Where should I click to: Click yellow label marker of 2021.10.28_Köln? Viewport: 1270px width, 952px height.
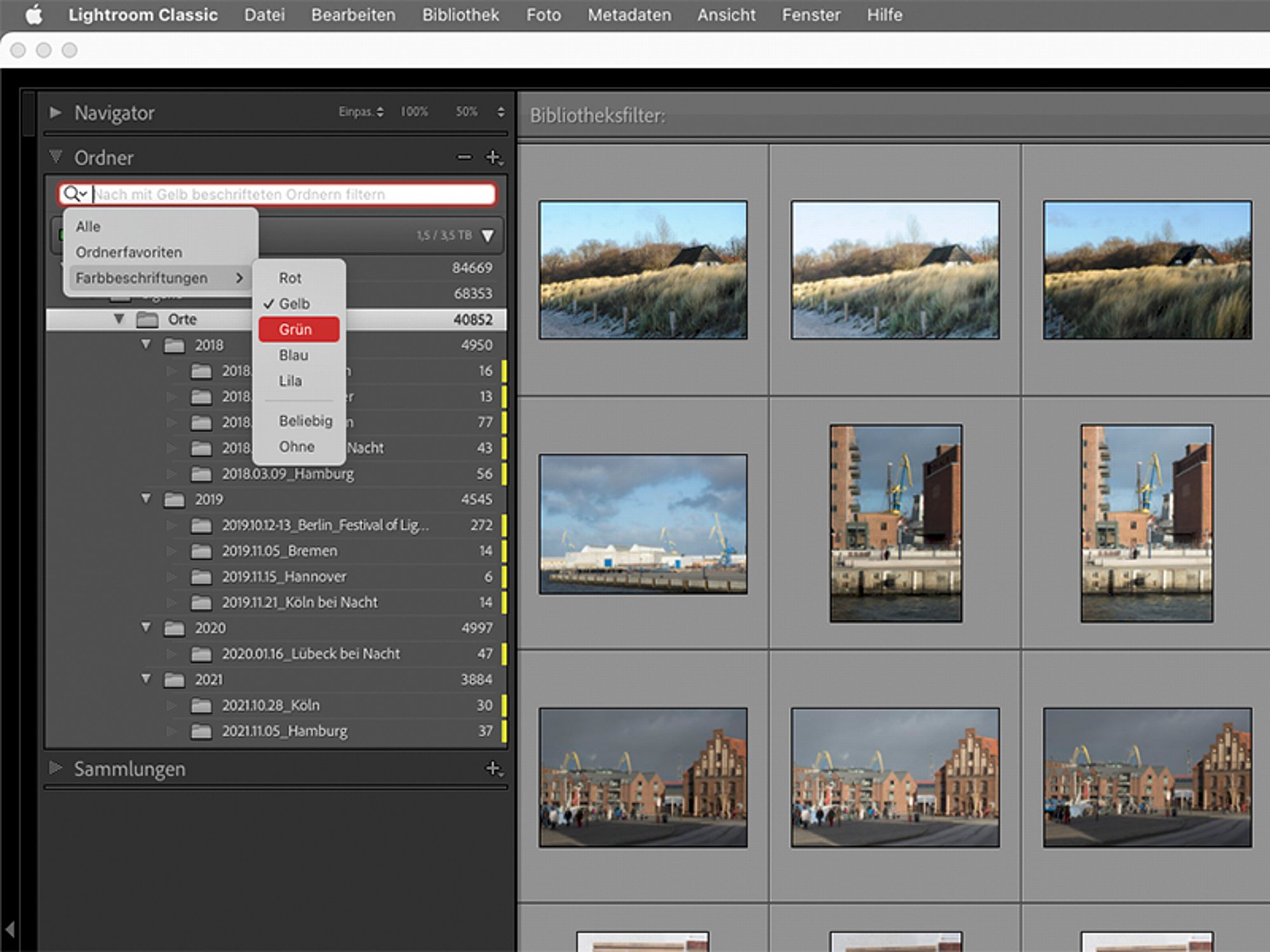[504, 706]
